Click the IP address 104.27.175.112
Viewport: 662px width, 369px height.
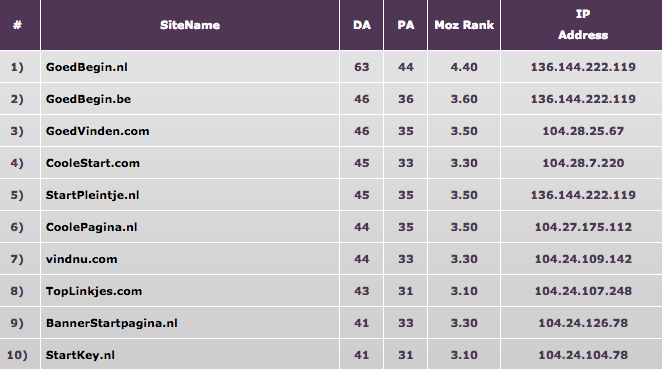pyautogui.click(x=583, y=227)
